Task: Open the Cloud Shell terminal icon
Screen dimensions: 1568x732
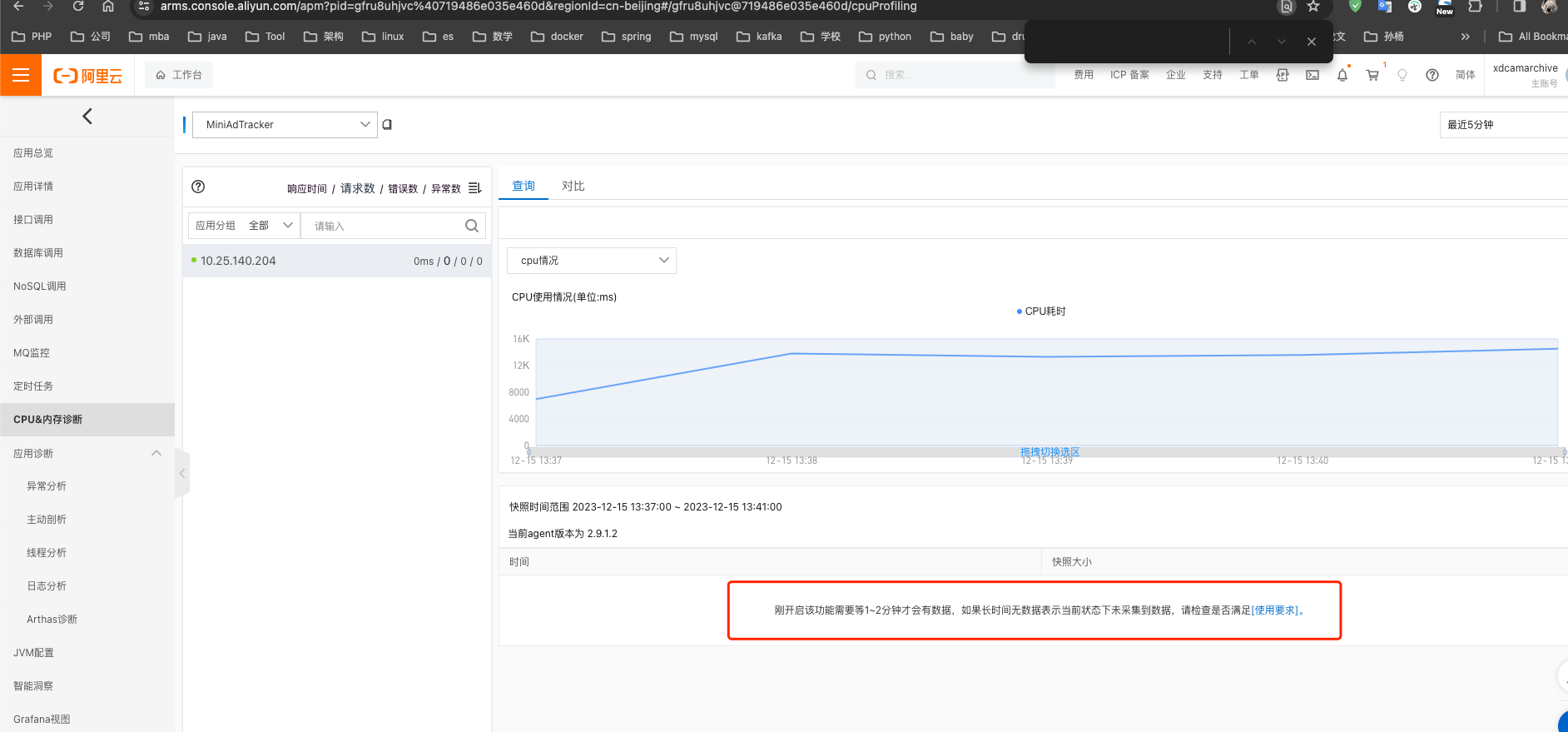Action: (x=1312, y=75)
